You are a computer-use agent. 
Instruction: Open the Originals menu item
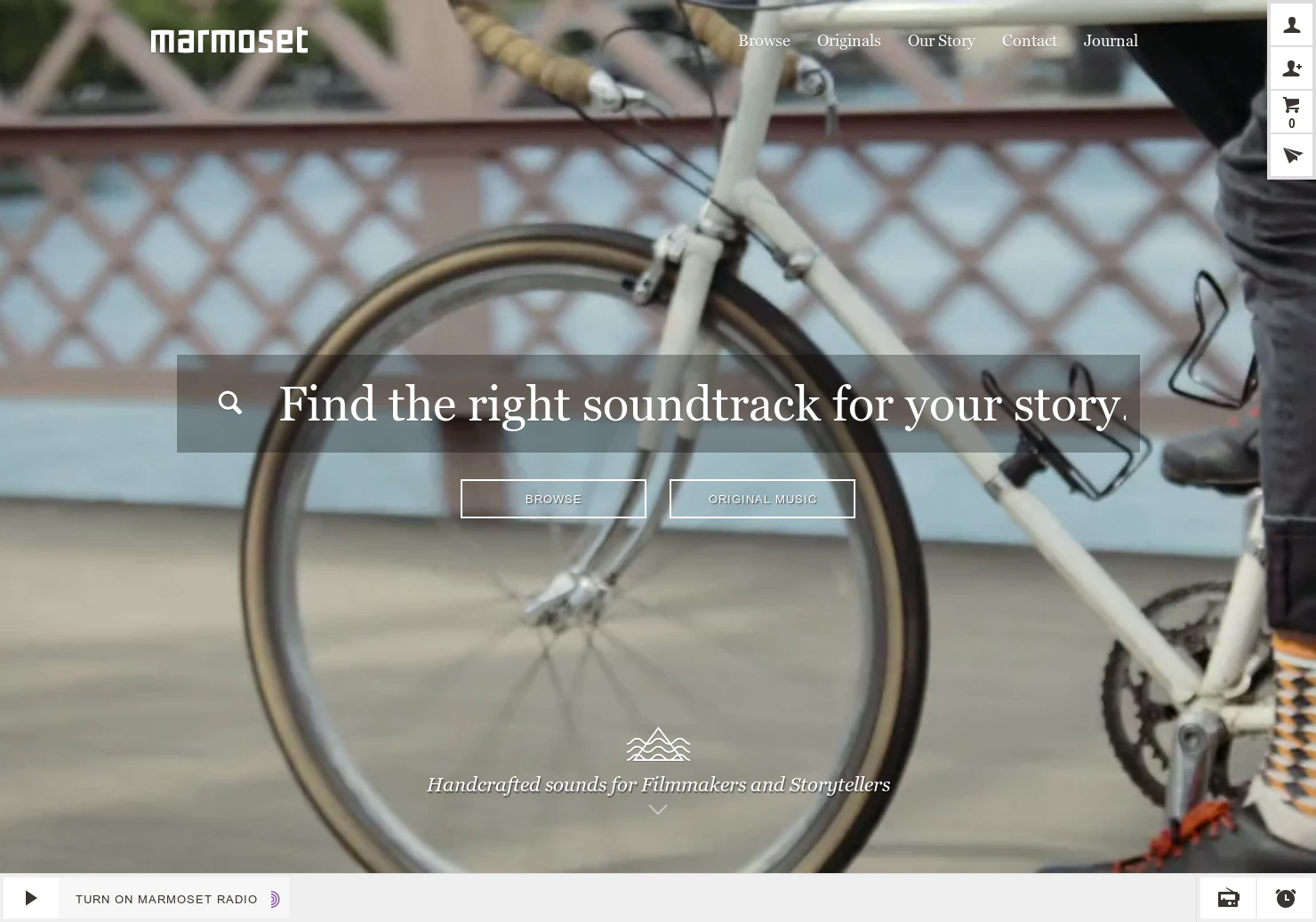pyautogui.click(x=849, y=41)
